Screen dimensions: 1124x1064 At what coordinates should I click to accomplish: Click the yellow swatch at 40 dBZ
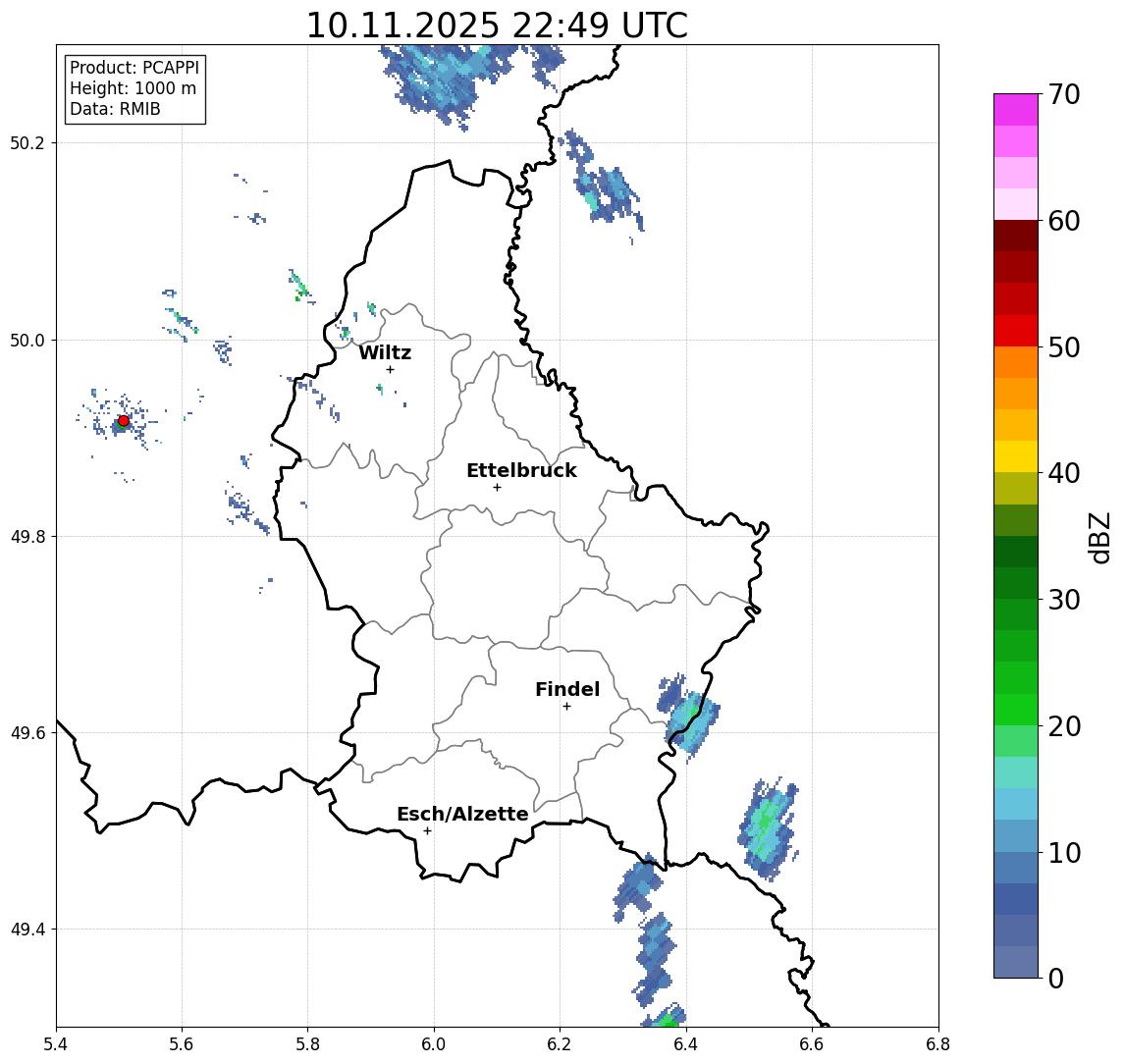pyautogui.click(x=1016, y=456)
